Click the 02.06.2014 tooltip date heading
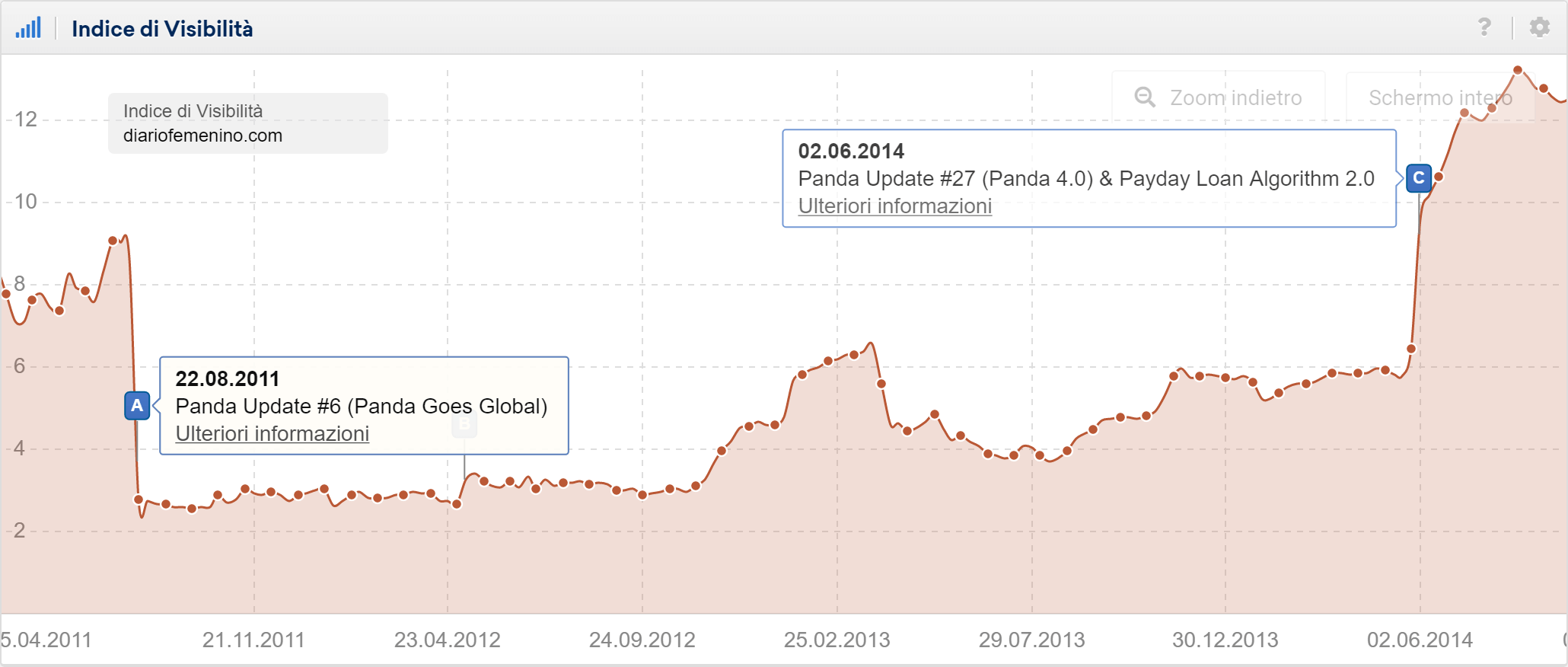Screen dimensions: 1568x667 (851, 151)
